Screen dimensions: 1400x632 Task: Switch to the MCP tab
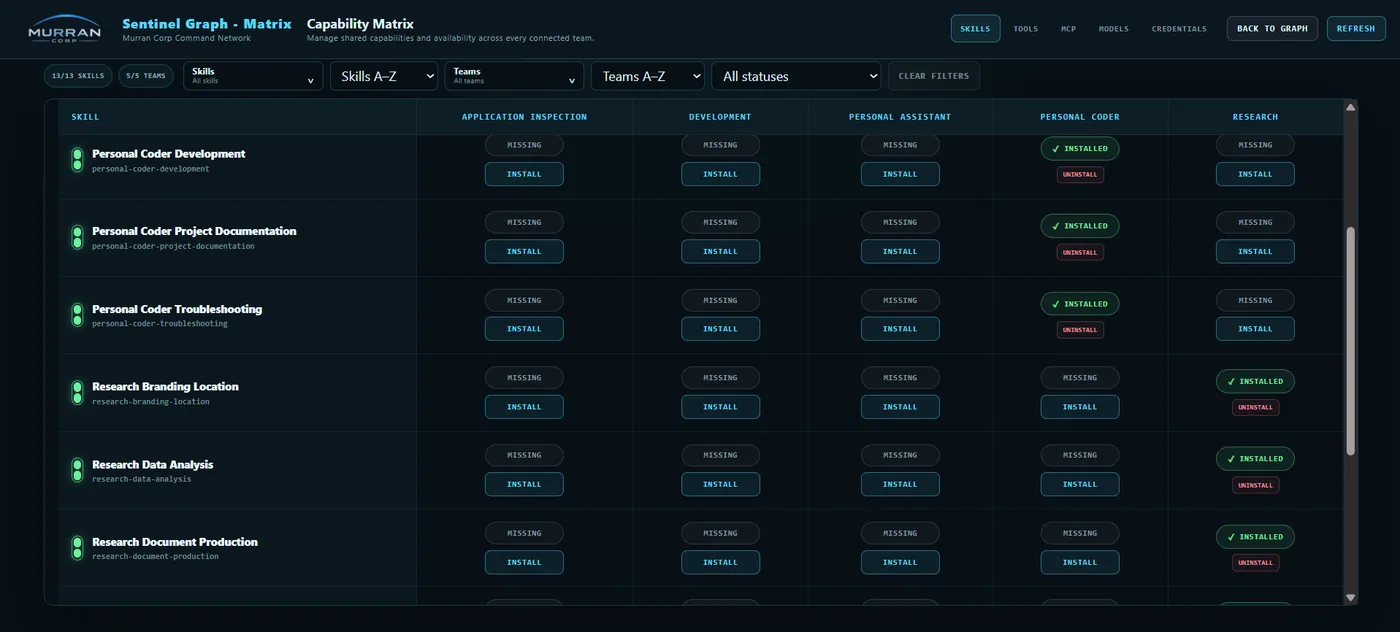(1068, 28)
